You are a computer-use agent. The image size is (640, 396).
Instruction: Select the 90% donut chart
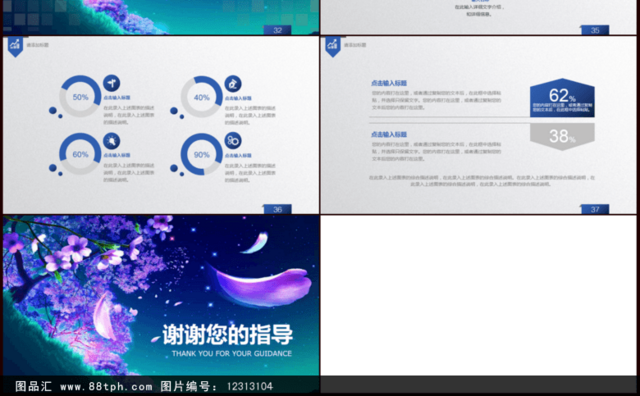pyautogui.click(x=202, y=154)
